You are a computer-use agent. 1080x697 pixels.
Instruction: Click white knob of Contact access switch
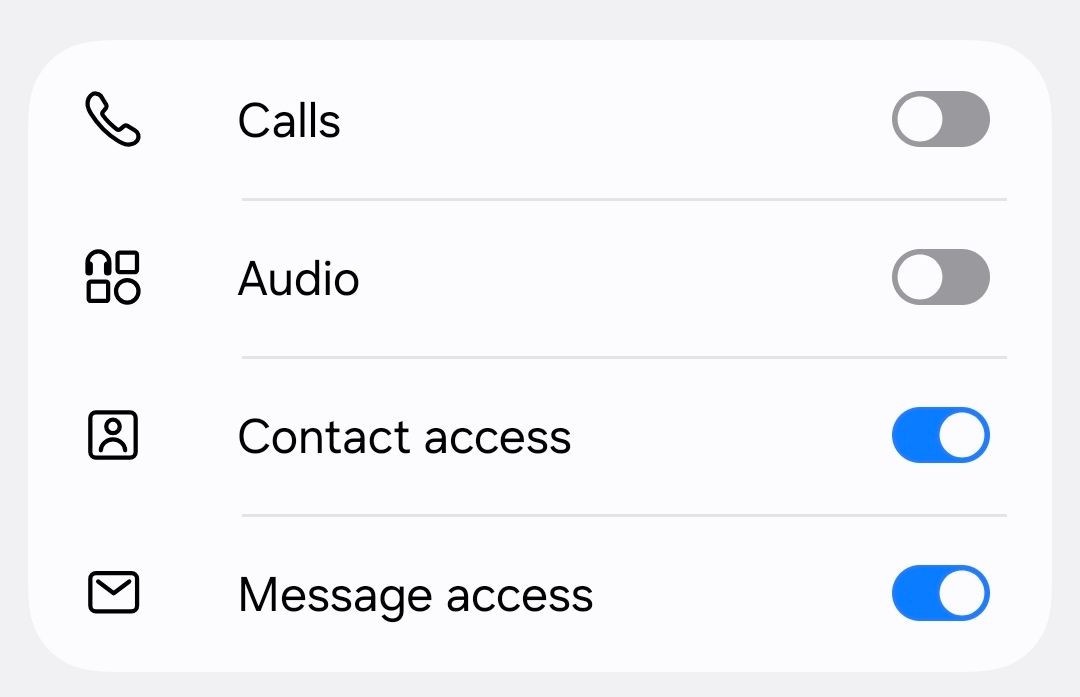pos(962,435)
